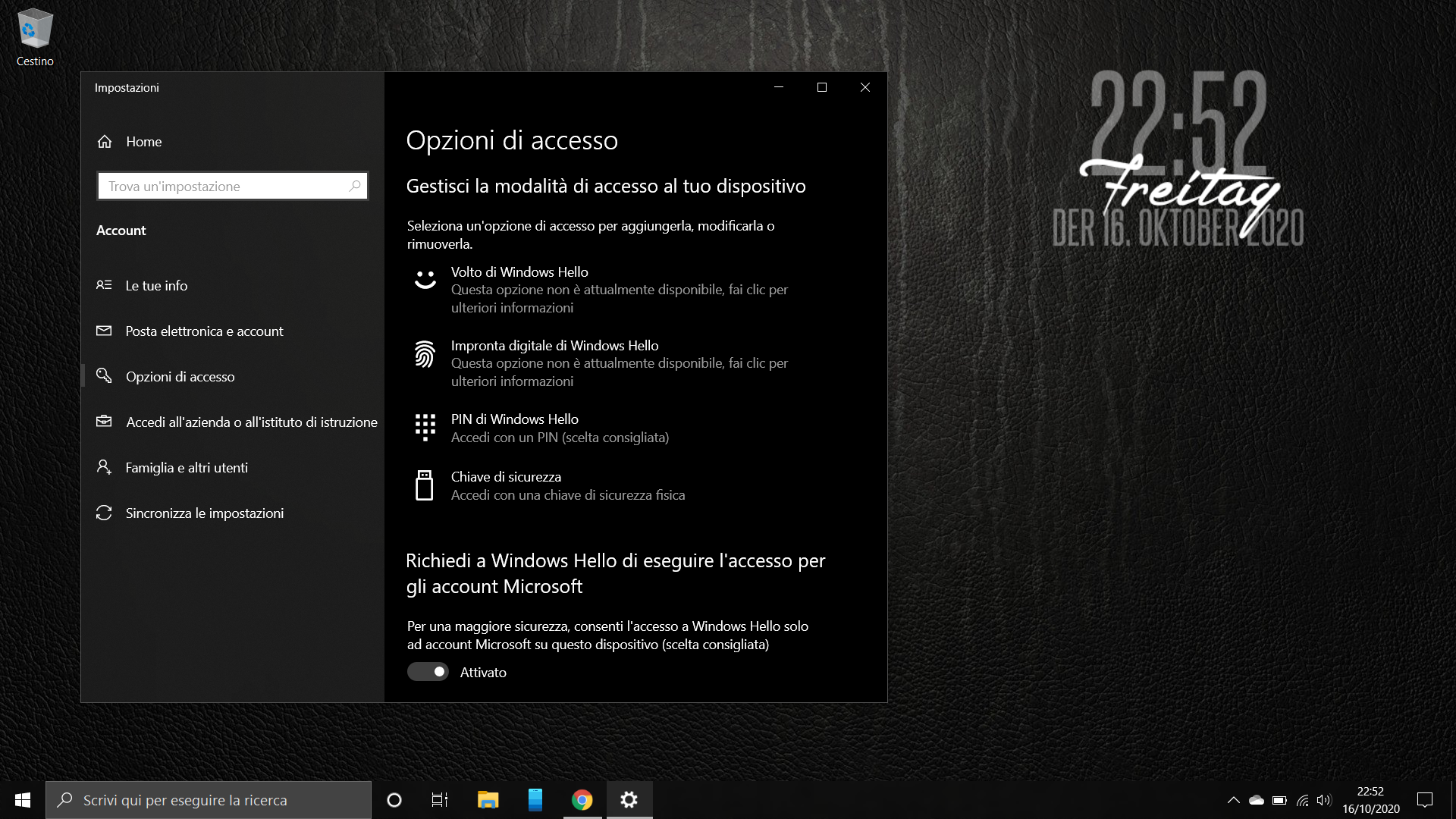Focus the Trova un'impostazione search field
This screenshot has height=819, width=1456.
point(233,186)
